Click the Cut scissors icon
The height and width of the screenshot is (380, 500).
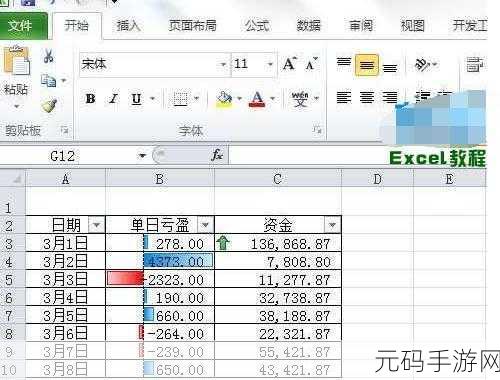(49, 56)
